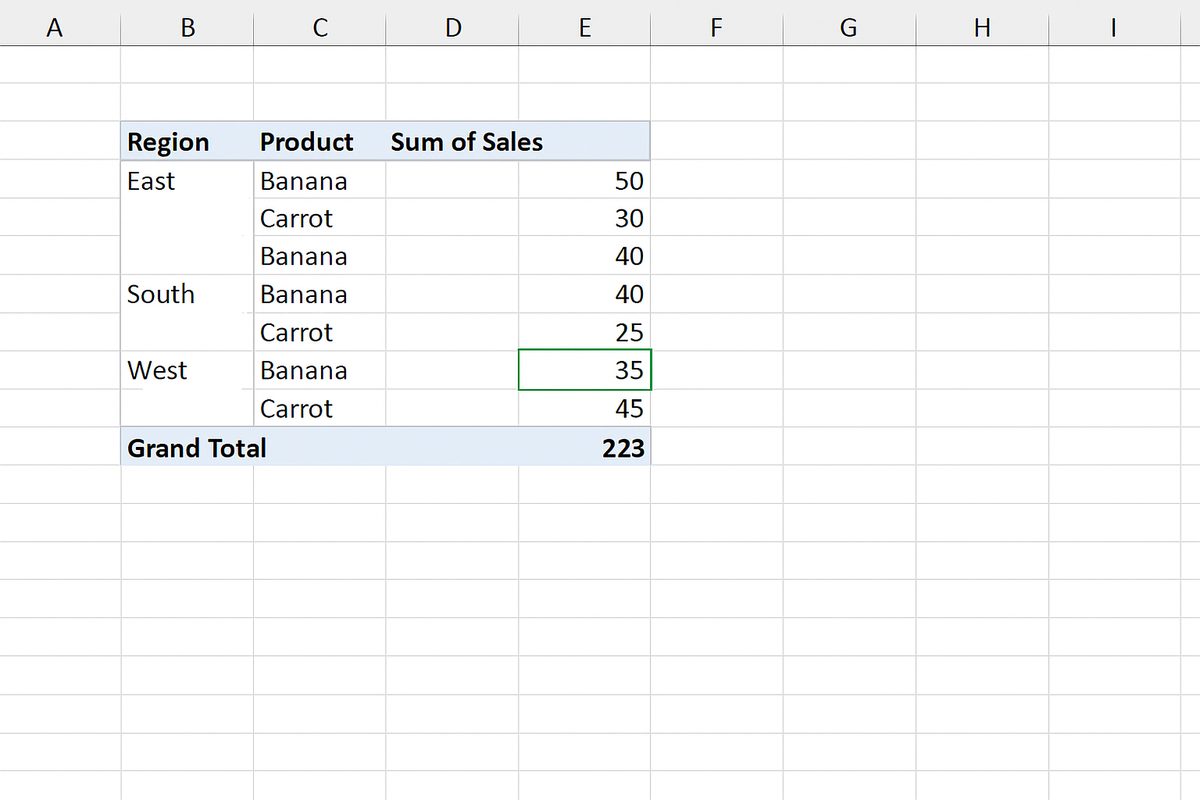Select the Banana cell in West row
Image resolution: width=1200 pixels, height=800 pixels.
point(319,370)
